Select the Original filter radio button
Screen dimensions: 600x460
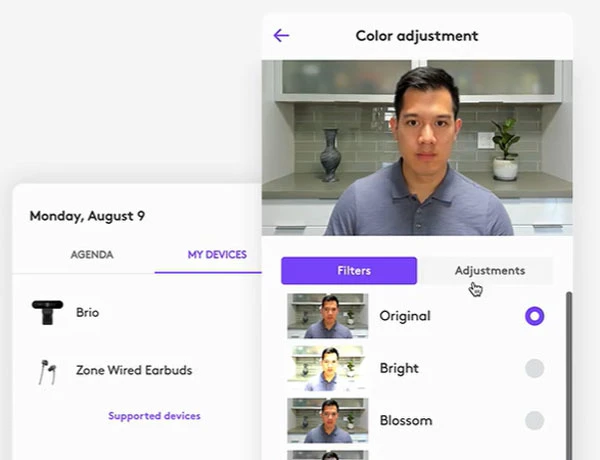[x=535, y=316]
